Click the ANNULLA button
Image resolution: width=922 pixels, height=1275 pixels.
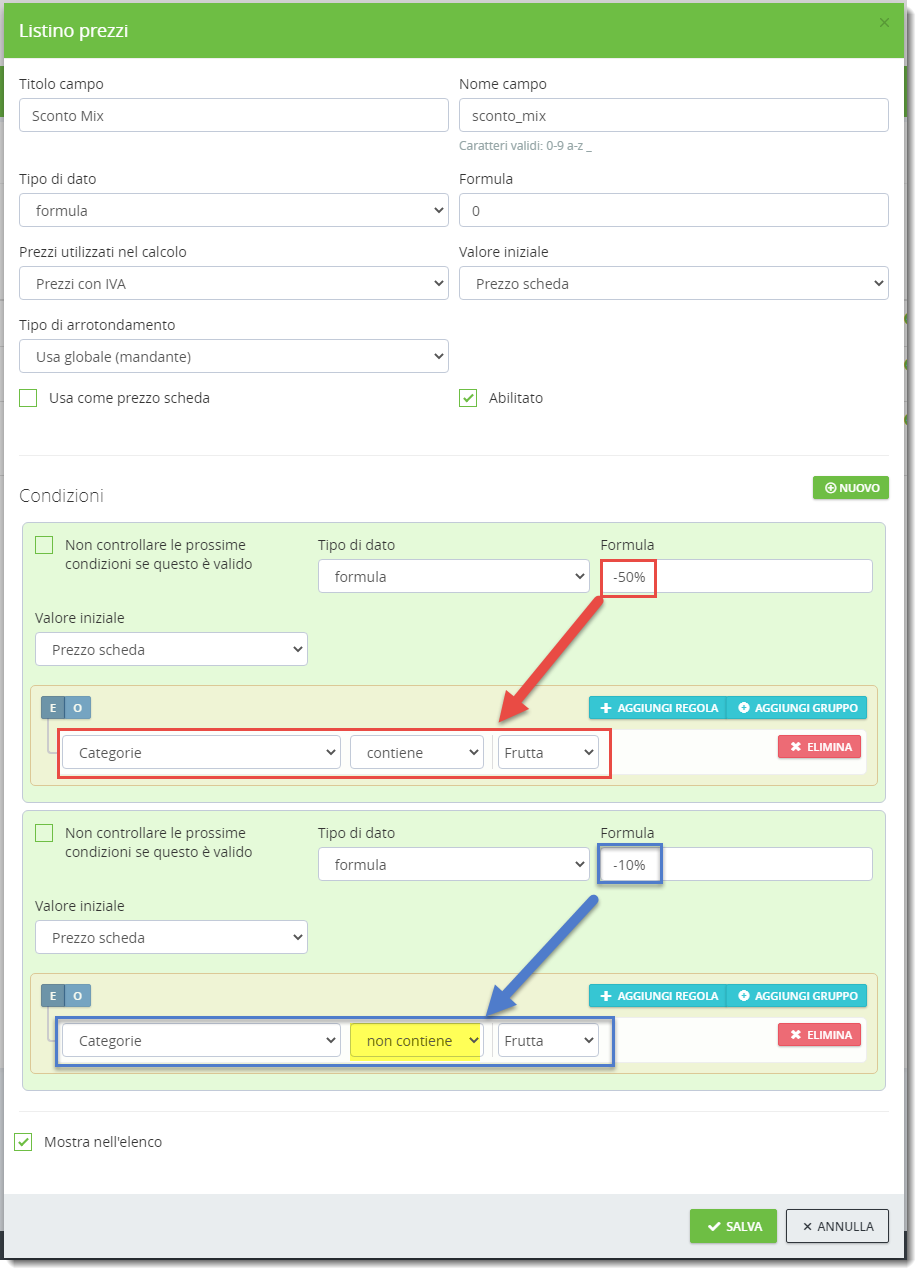click(837, 1227)
